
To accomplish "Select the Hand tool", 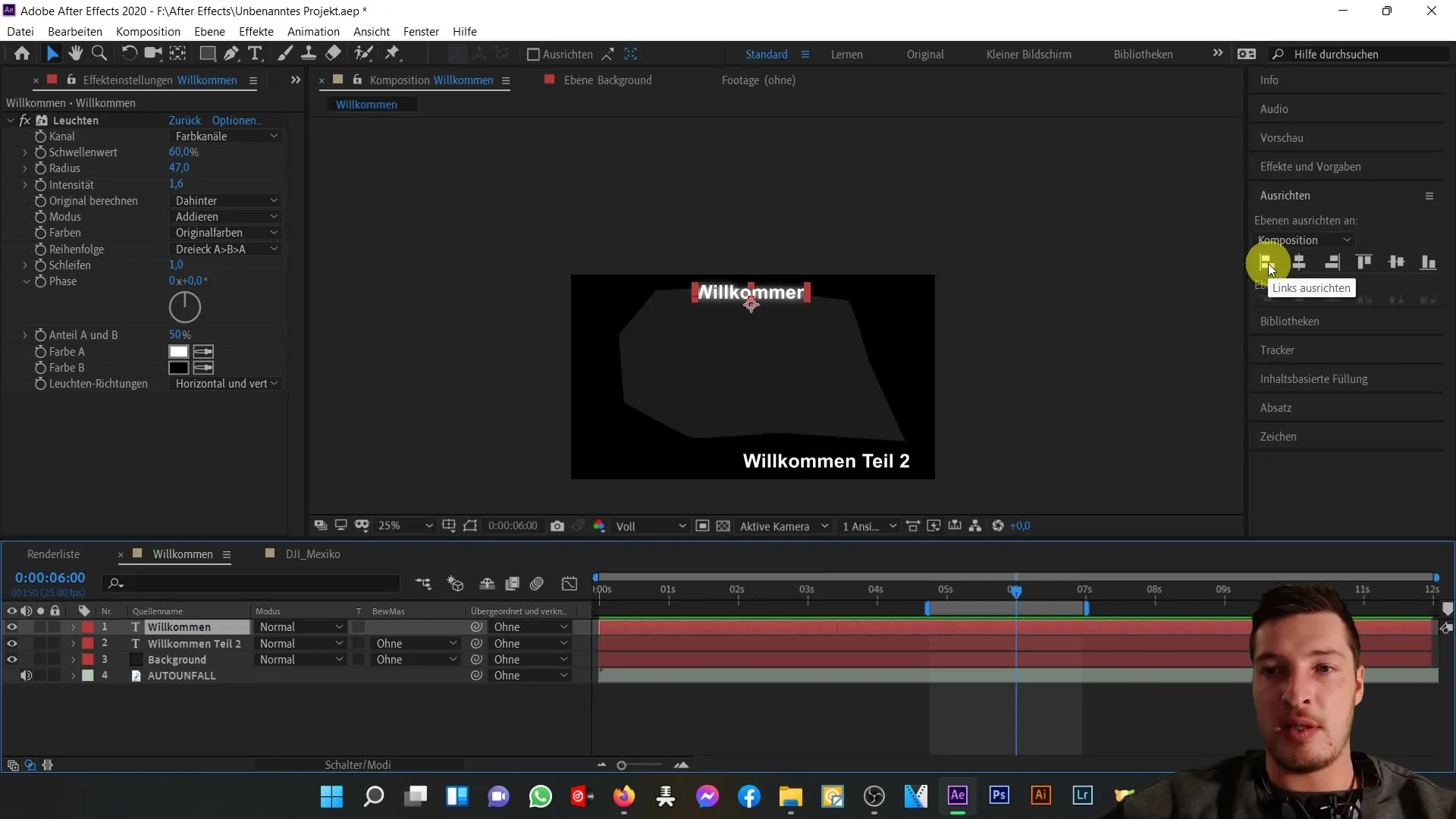I will [x=75, y=54].
